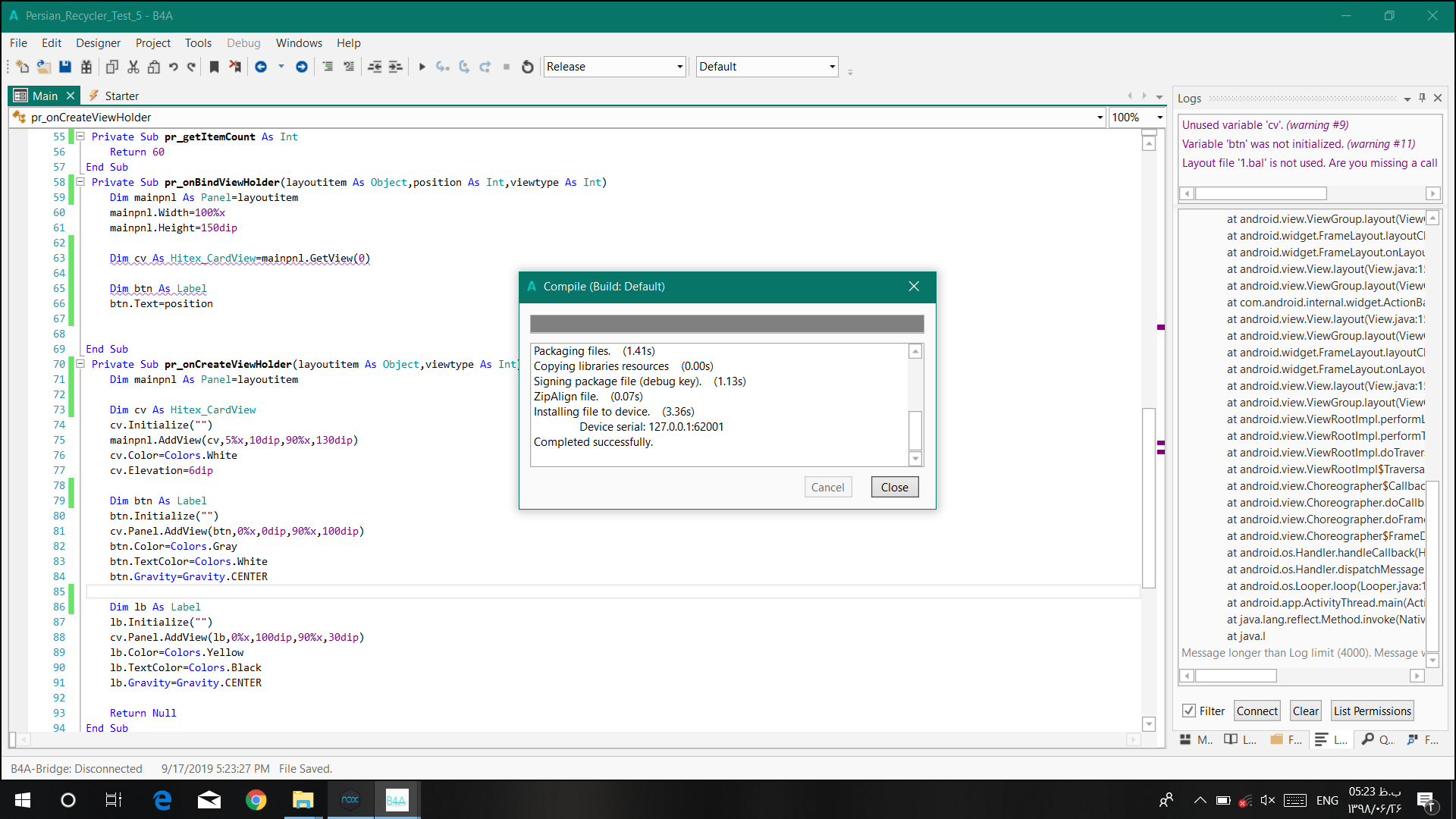Toggle bookmark with the bookmark icon
The height and width of the screenshot is (819, 1456).
pos(215,67)
